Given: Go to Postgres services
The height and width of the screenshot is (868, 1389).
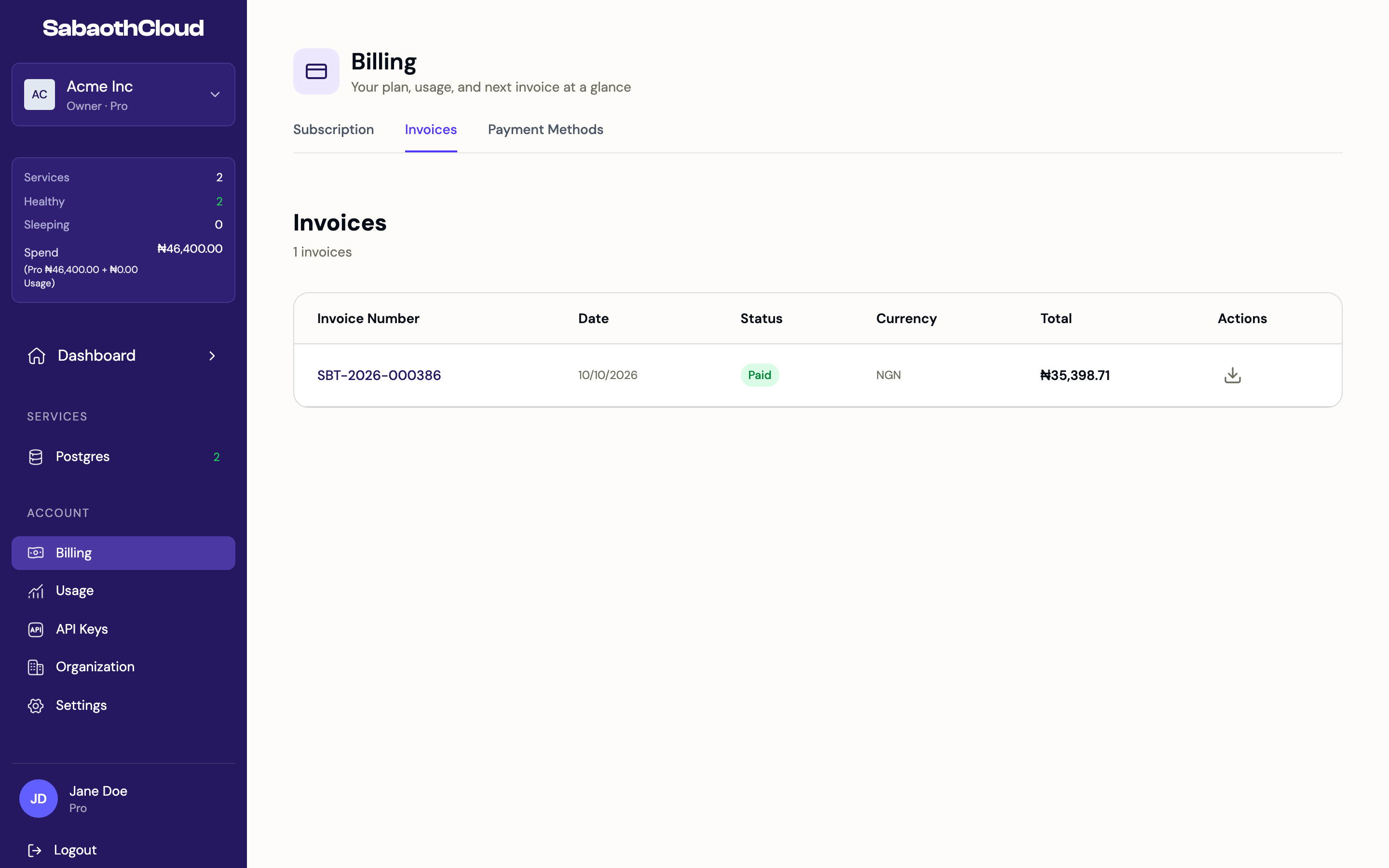Looking at the screenshot, I should (123, 457).
